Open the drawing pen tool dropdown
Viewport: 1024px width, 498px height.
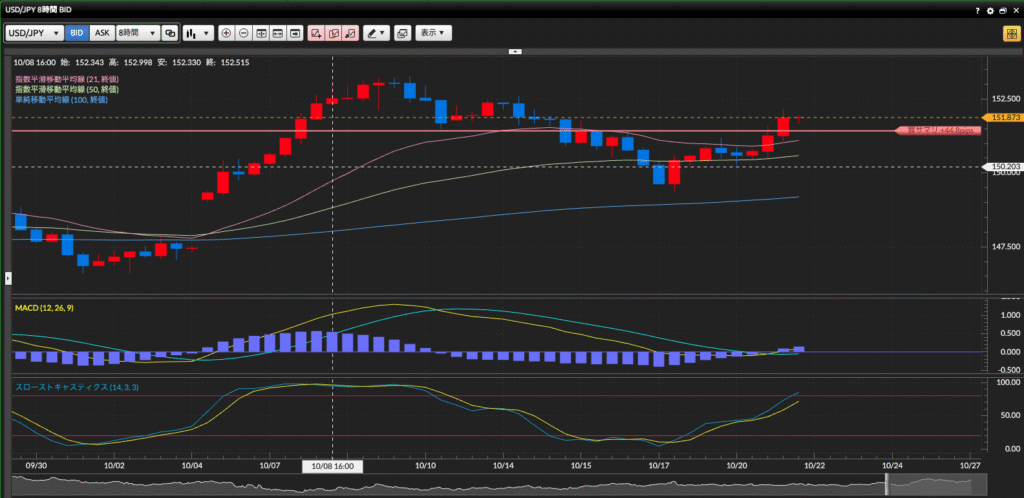click(376, 33)
